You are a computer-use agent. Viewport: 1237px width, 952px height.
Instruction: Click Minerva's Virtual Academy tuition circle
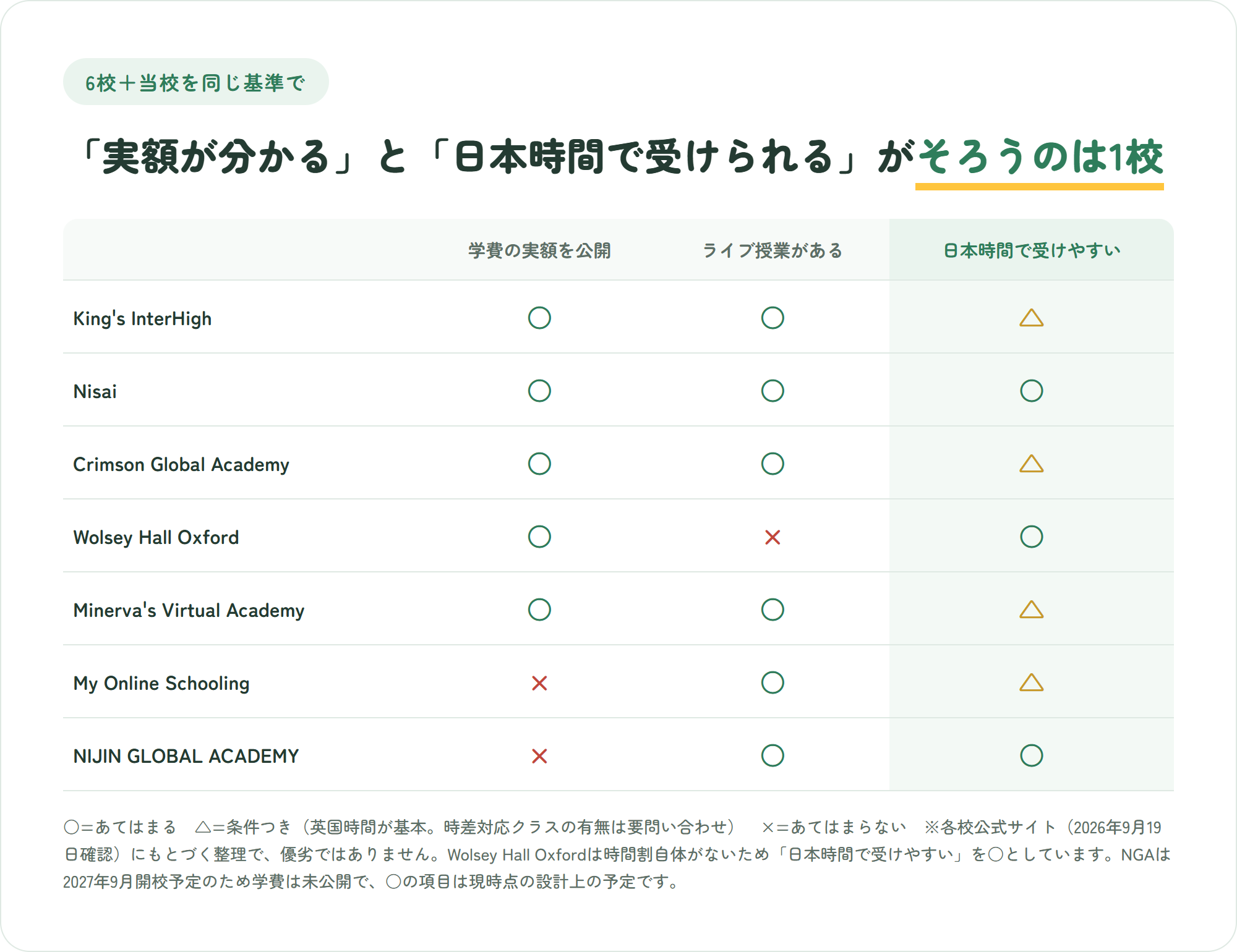[539, 610]
